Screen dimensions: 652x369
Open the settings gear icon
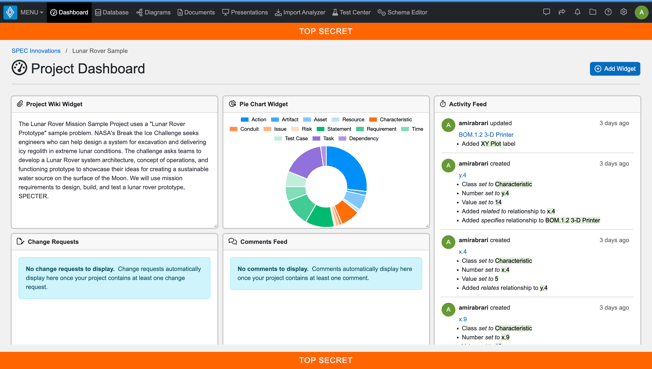click(623, 12)
